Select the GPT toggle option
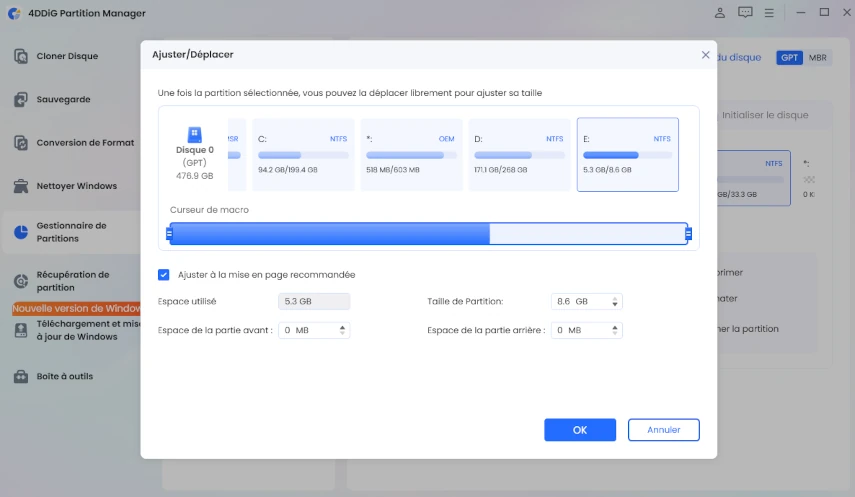This screenshot has width=855, height=497. pos(789,57)
